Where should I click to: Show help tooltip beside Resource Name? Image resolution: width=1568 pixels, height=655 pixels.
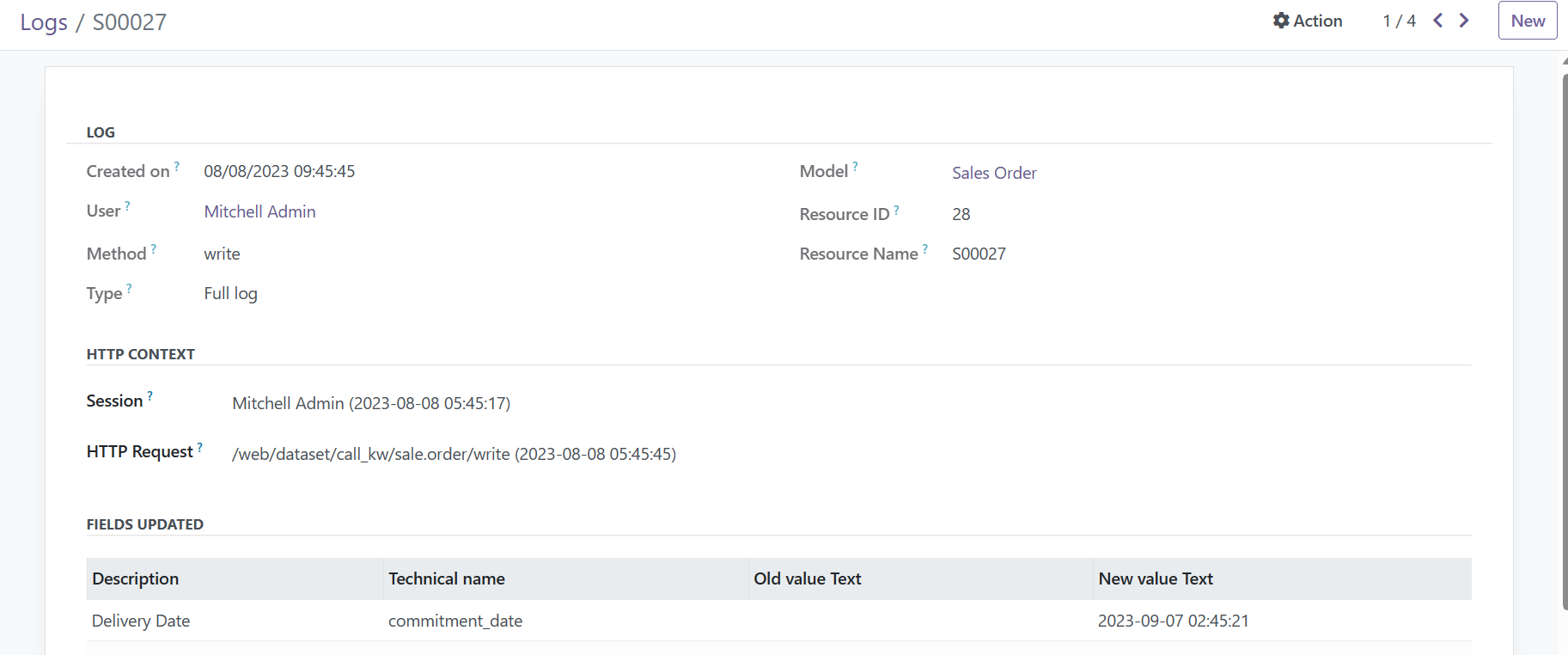click(x=925, y=248)
